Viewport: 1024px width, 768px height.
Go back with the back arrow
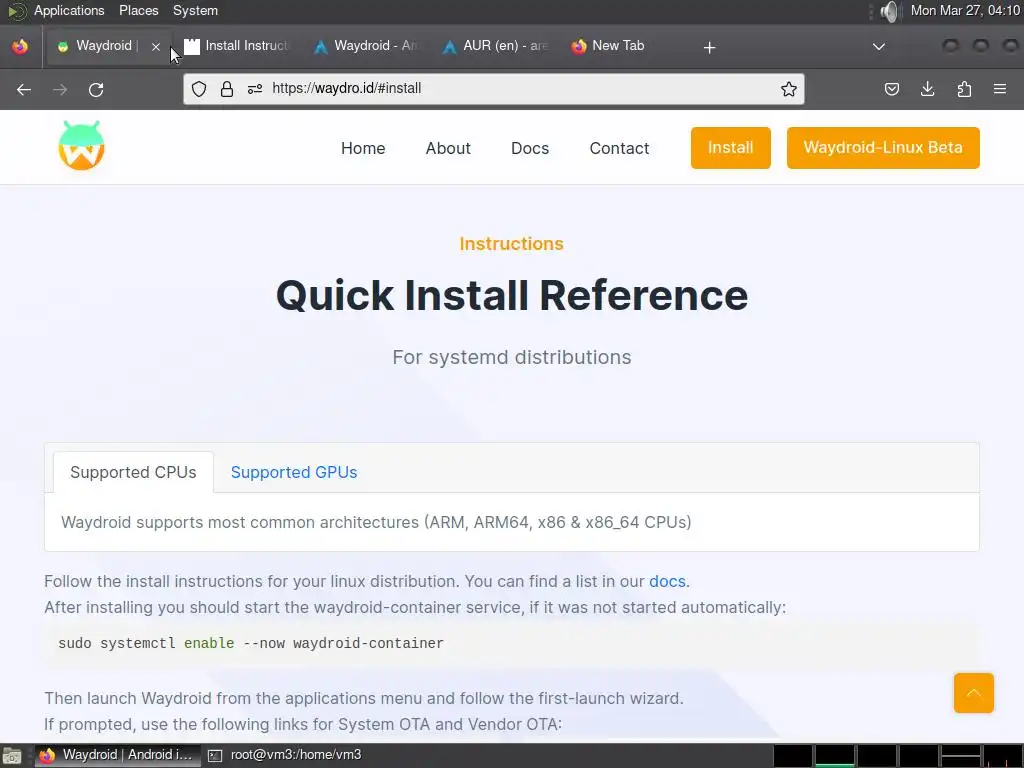[x=24, y=89]
